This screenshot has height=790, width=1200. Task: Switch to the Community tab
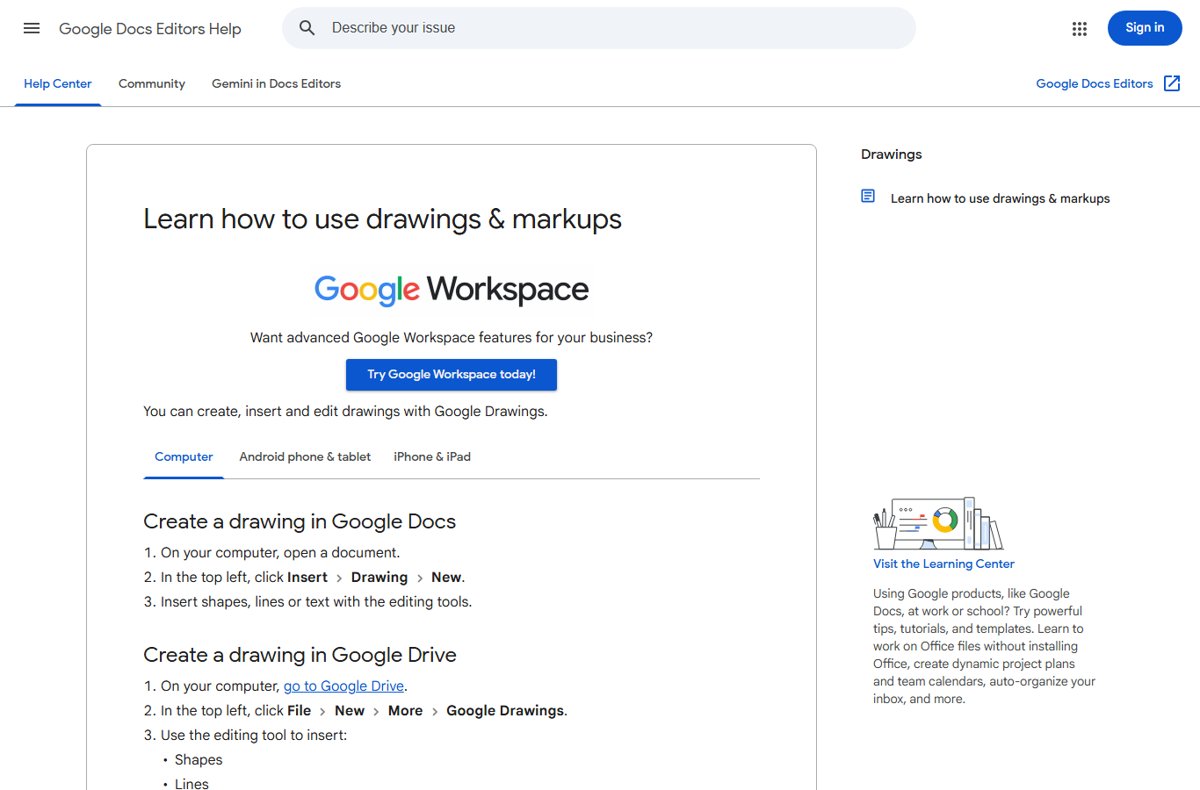pyautogui.click(x=152, y=84)
